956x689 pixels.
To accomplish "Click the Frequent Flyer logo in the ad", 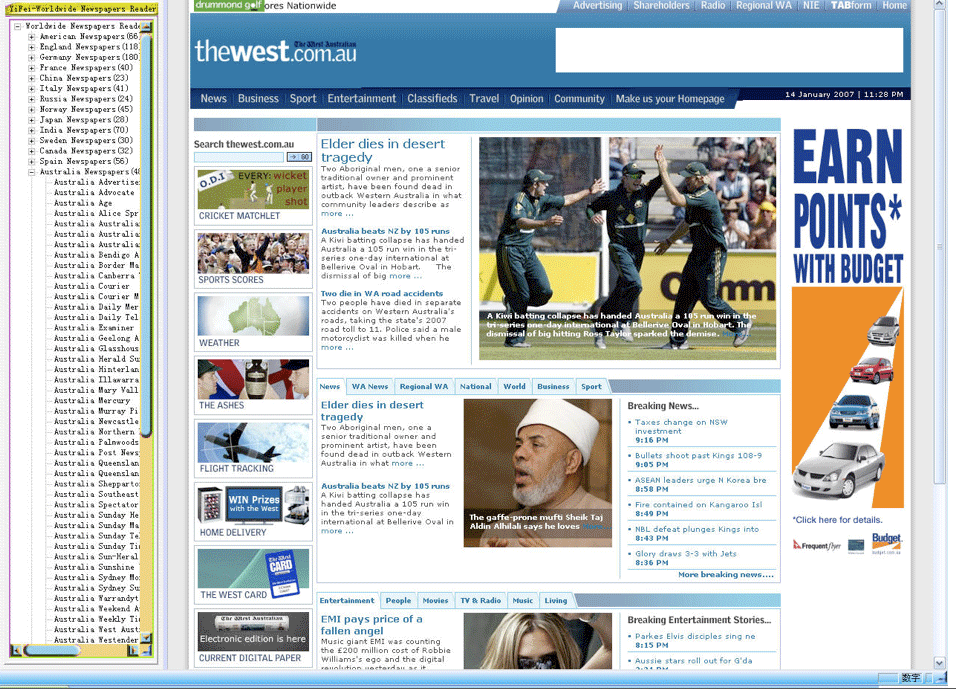I will [817, 545].
